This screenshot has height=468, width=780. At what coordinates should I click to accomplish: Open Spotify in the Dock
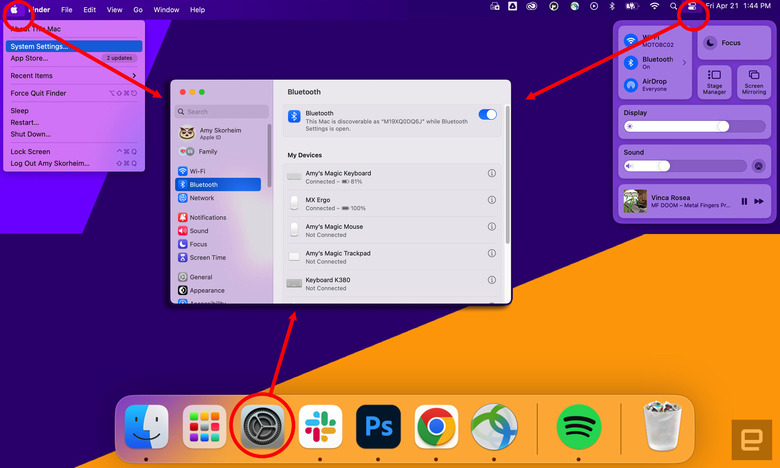(578, 427)
